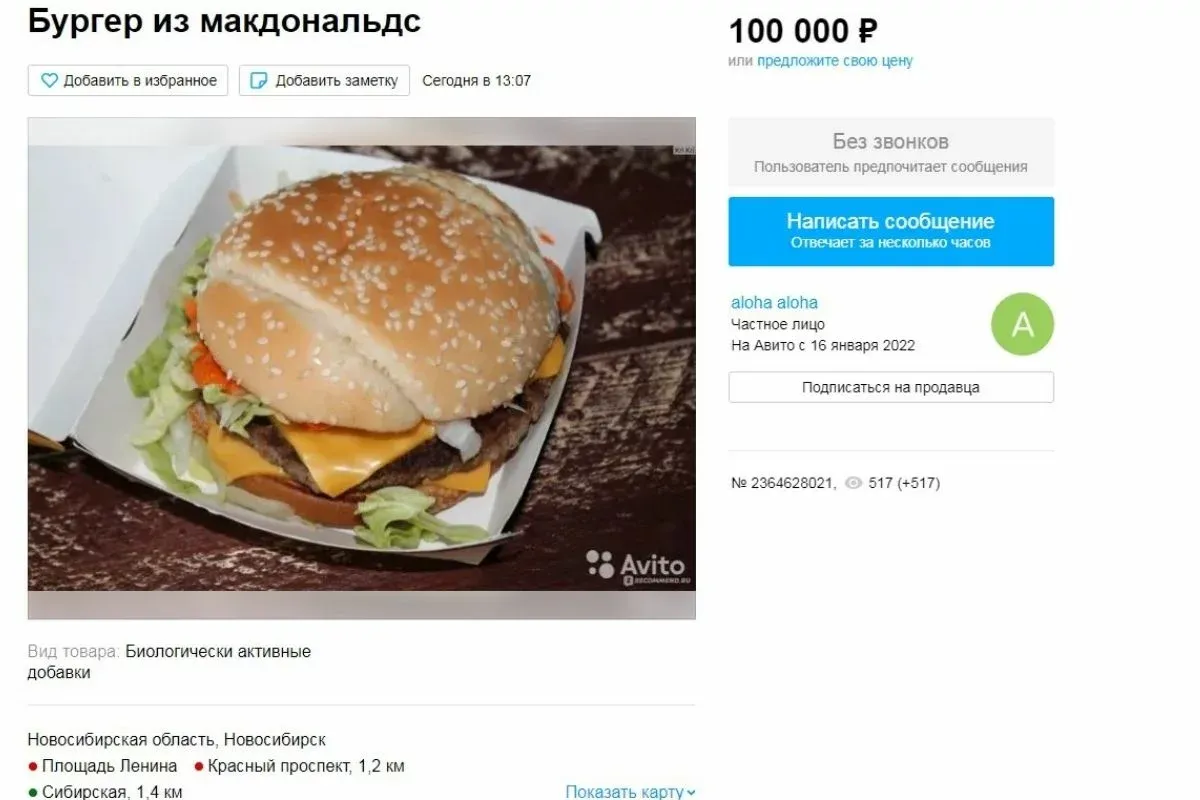Click the red dot beside Красный проспект

tap(199, 767)
